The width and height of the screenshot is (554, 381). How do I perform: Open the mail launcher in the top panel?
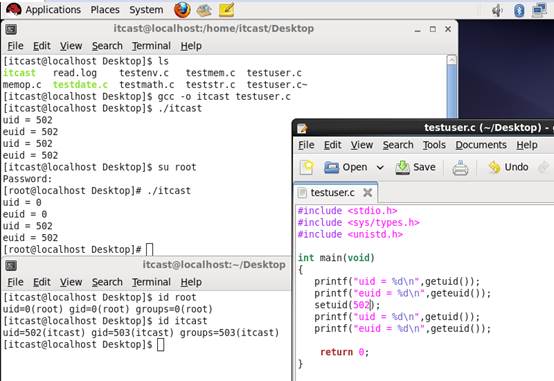point(204,10)
